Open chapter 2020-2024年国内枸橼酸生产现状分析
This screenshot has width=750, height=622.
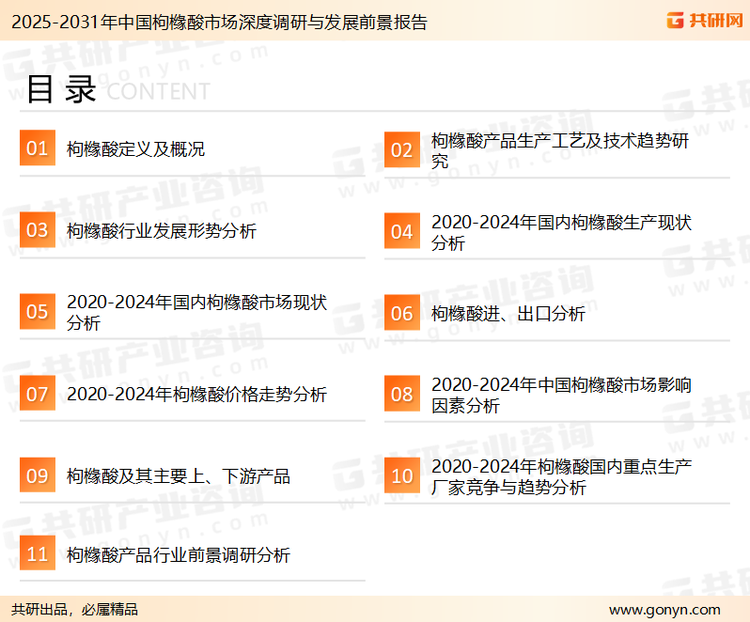click(561, 232)
